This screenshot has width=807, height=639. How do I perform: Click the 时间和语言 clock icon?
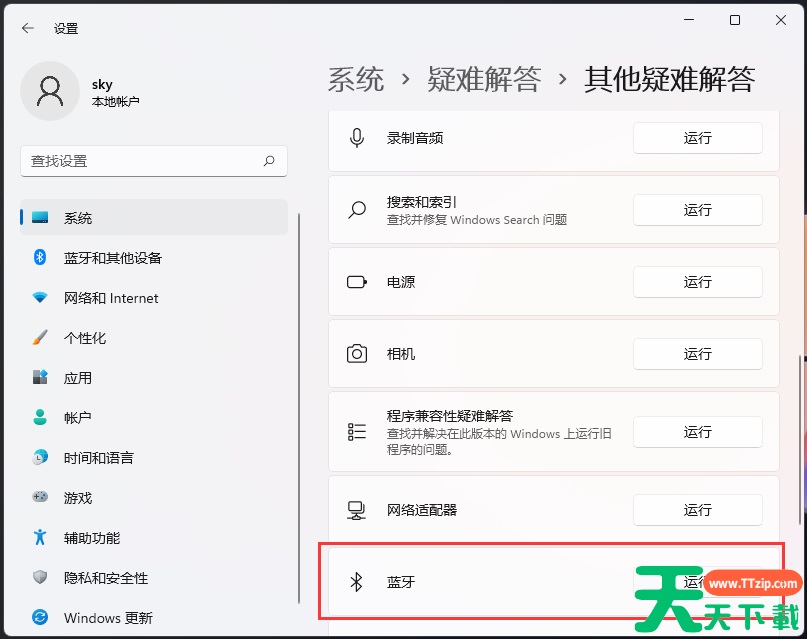(40, 458)
